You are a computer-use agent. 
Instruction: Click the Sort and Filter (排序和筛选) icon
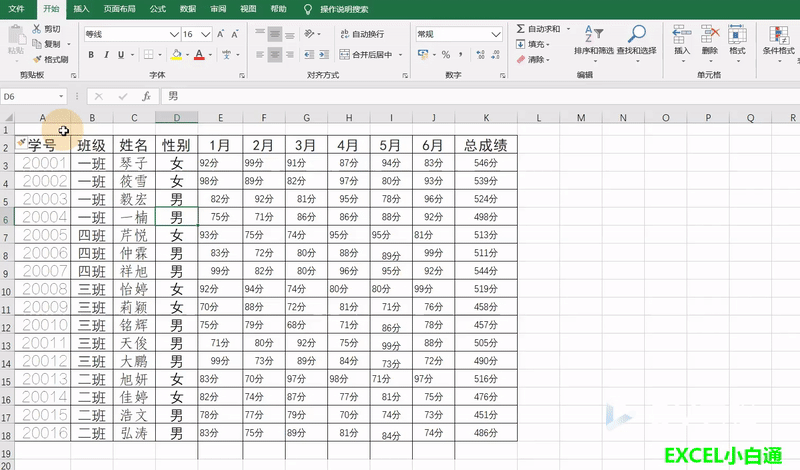593,34
